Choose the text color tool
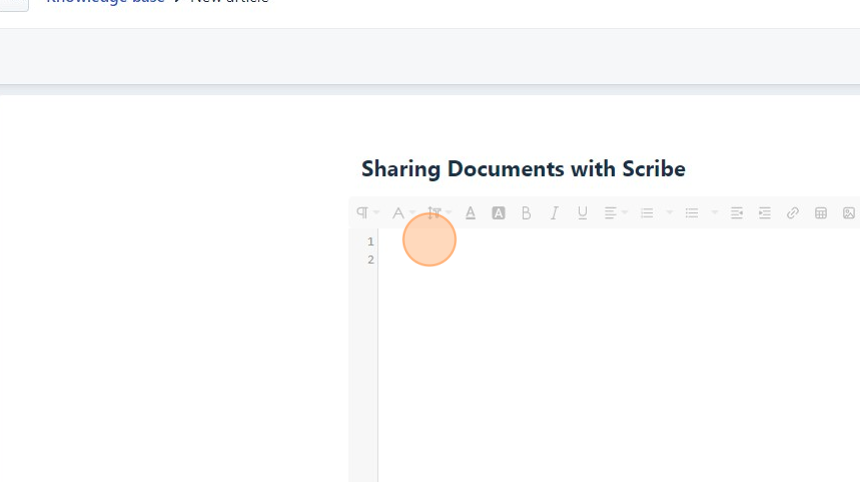This screenshot has height=482, width=860. click(470, 213)
